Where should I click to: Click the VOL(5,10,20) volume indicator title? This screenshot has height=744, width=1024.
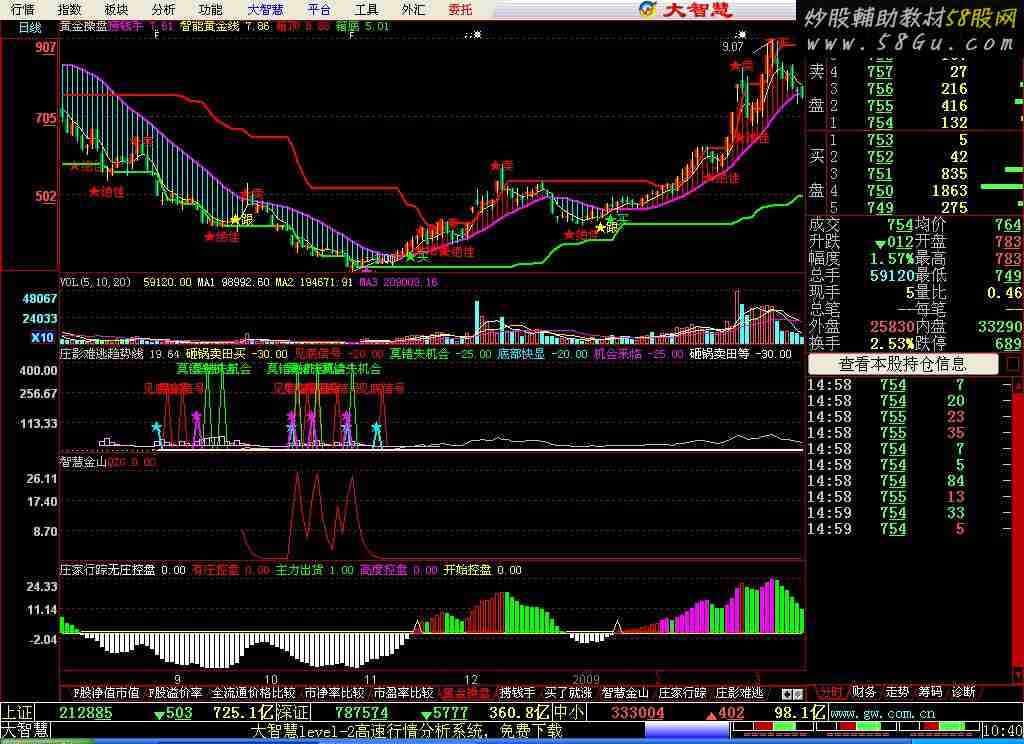[x=95, y=282]
